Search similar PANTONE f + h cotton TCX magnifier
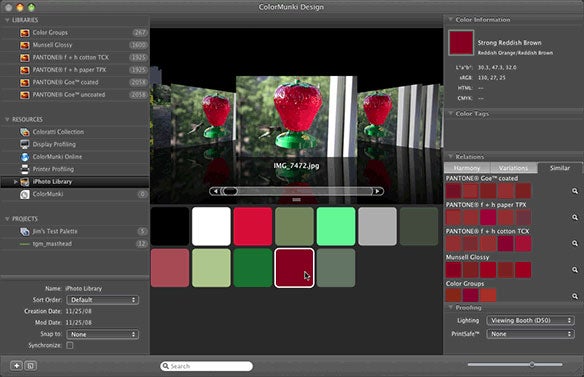The width and height of the screenshot is (584, 377). pos(575,243)
